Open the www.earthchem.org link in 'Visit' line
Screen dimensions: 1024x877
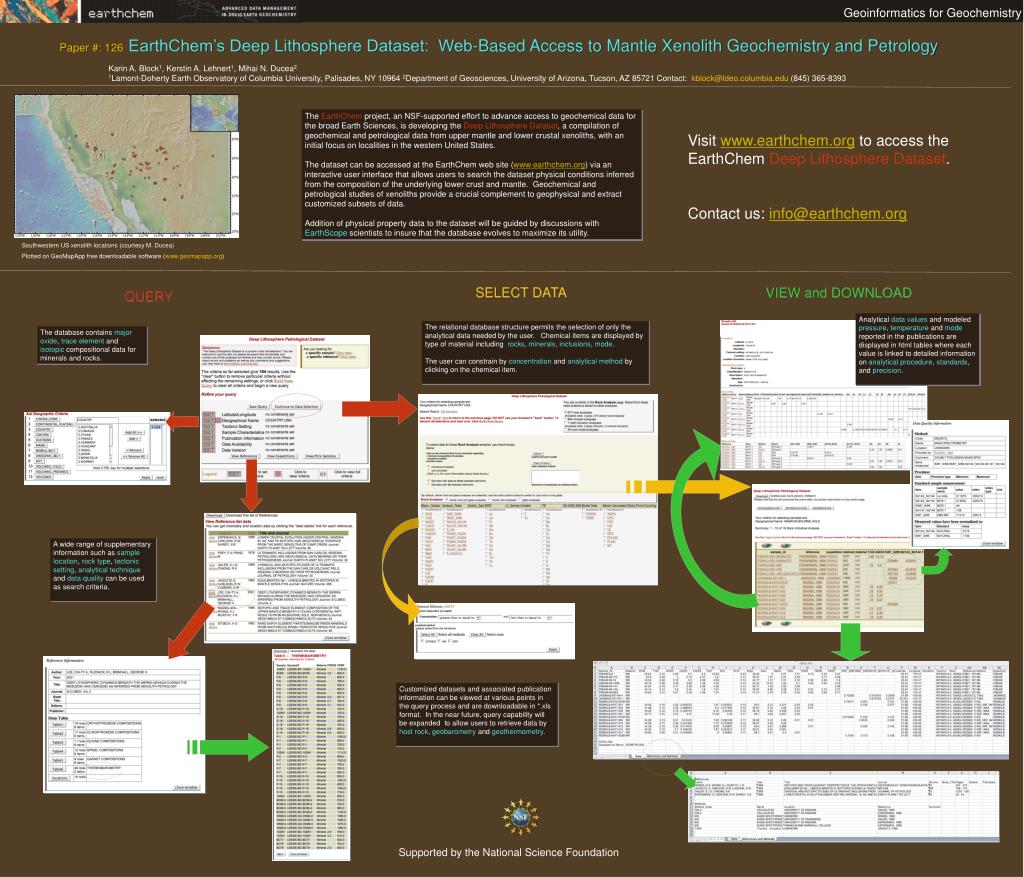(787, 140)
